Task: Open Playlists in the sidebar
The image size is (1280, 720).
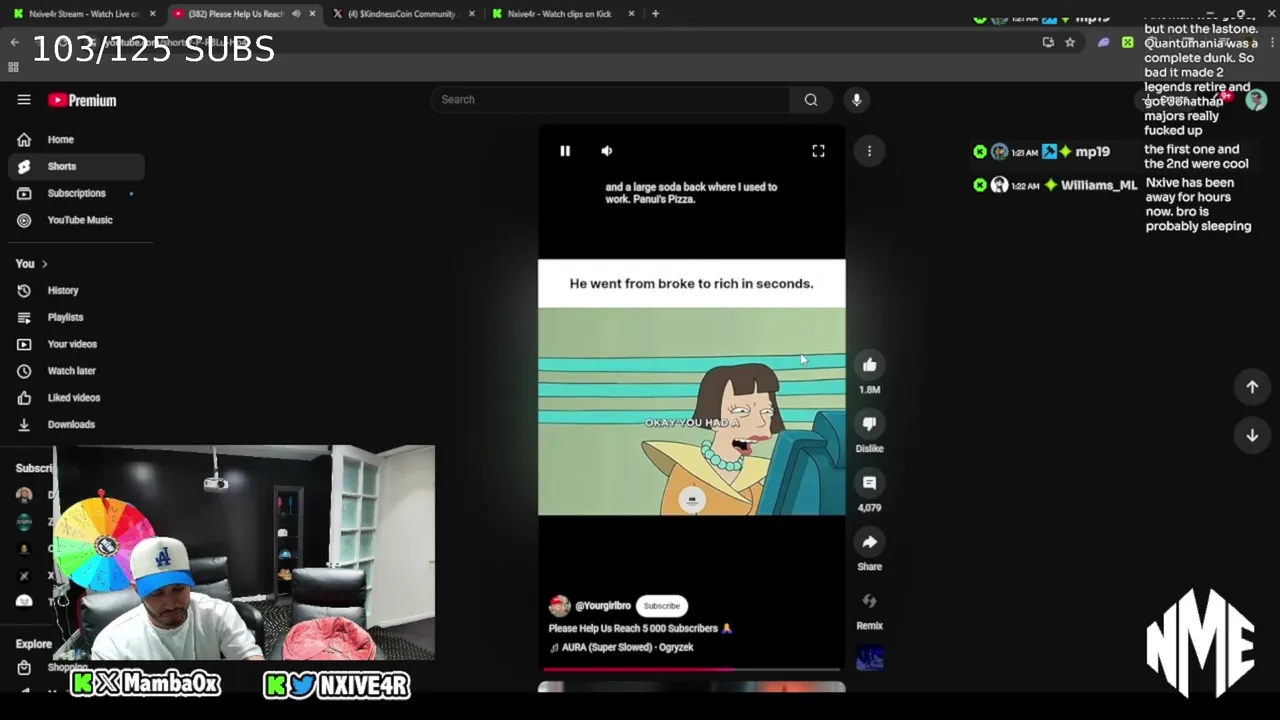Action: pyautogui.click(x=76, y=317)
